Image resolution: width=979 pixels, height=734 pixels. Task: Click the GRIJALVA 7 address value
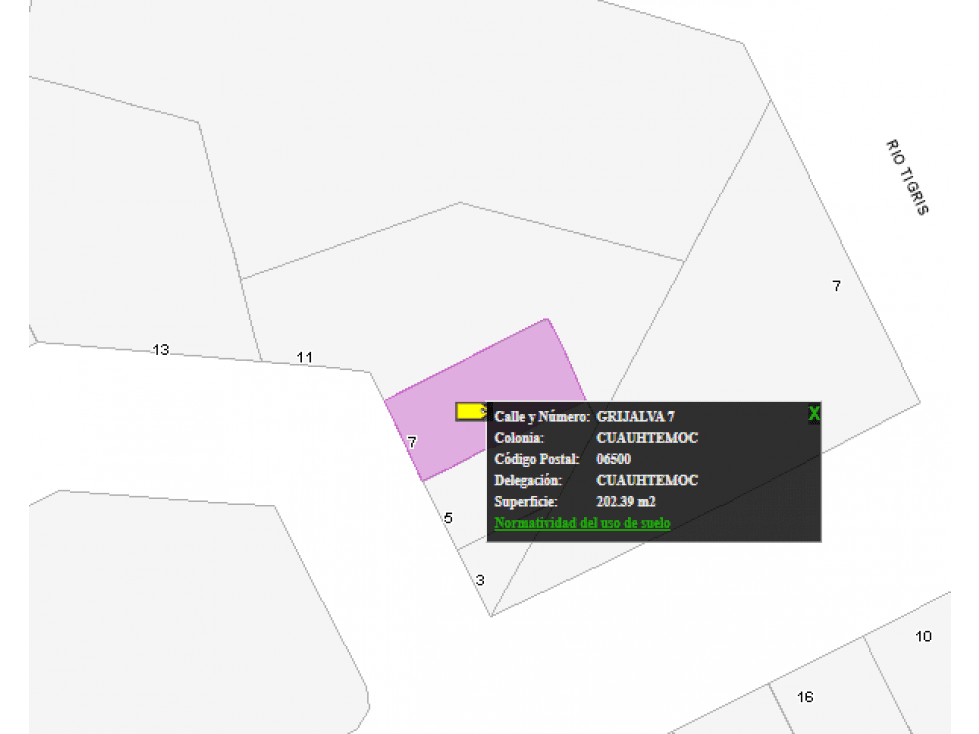click(635, 416)
